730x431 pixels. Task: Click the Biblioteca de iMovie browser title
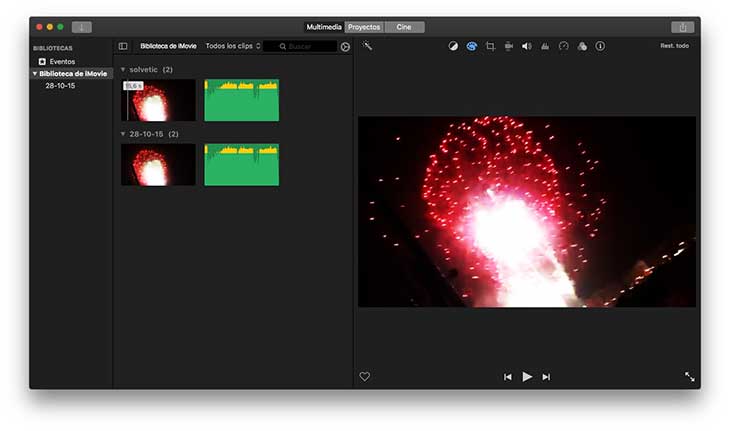pos(168,46)
